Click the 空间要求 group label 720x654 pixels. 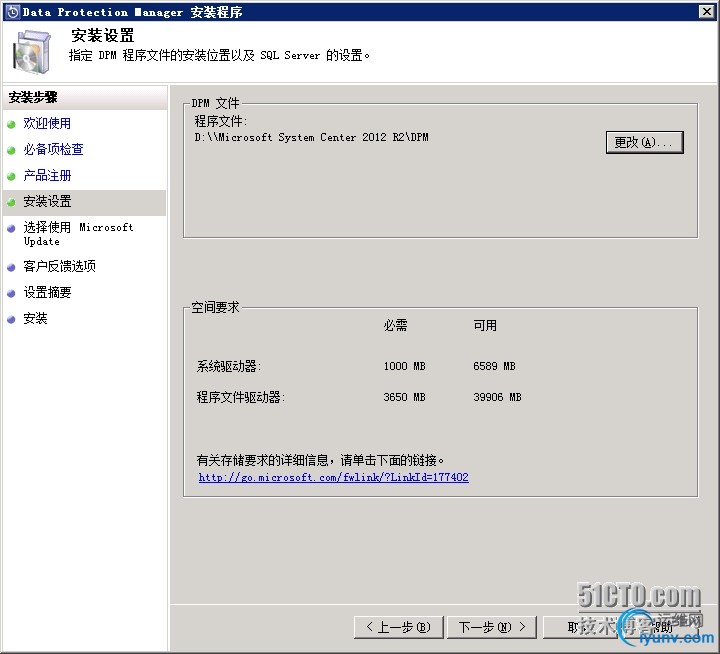215,307
